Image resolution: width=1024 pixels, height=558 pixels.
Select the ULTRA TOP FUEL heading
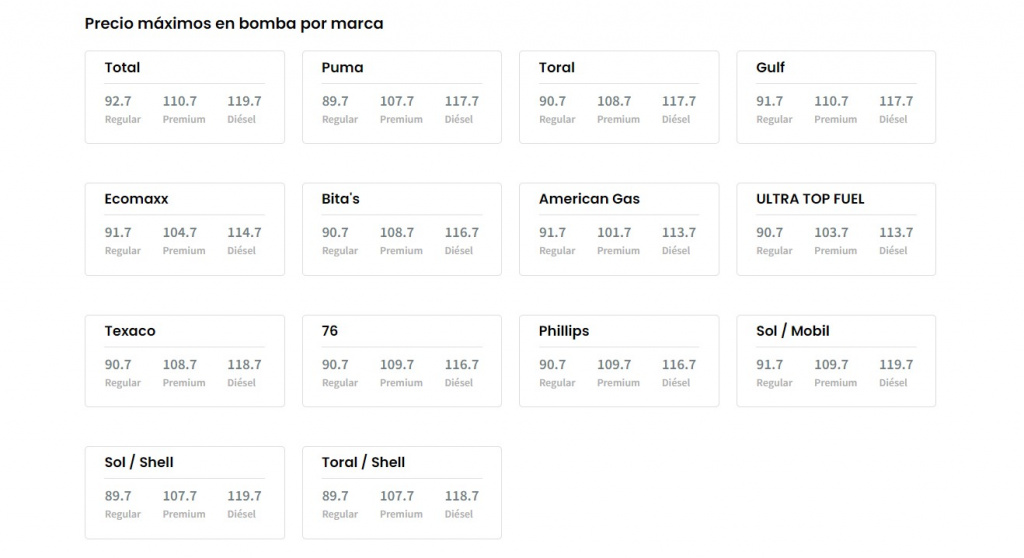(x=810, y=199)
